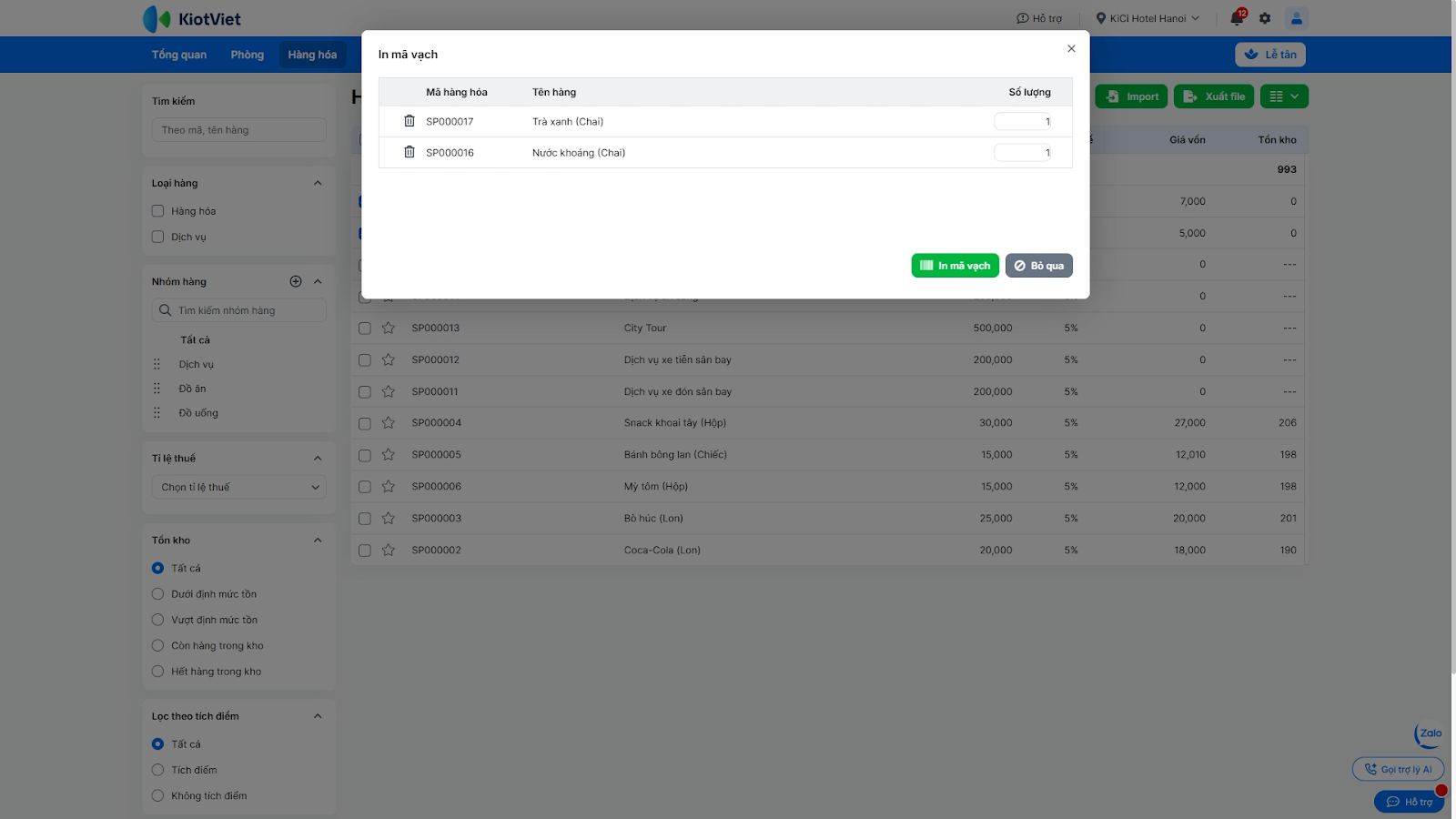The width and height of the screenshot is (1456, 819).
Task: Select Hết hàng trong kho radio
Action: click(x=157, y=672)
